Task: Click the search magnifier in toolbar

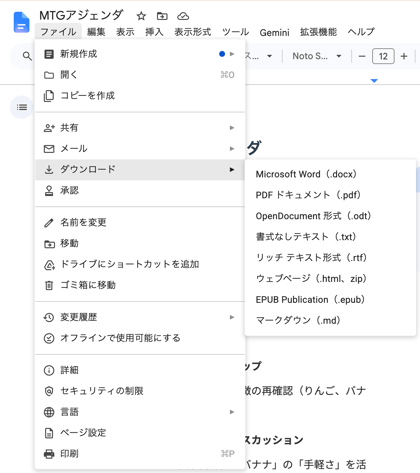Action: click(27, 56)
